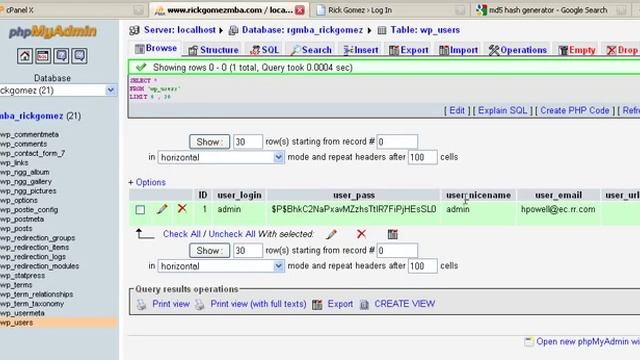Open the upper horizontal display mode dropdown
The height and width of the screenshot is (360, 640).
point(278,157)
